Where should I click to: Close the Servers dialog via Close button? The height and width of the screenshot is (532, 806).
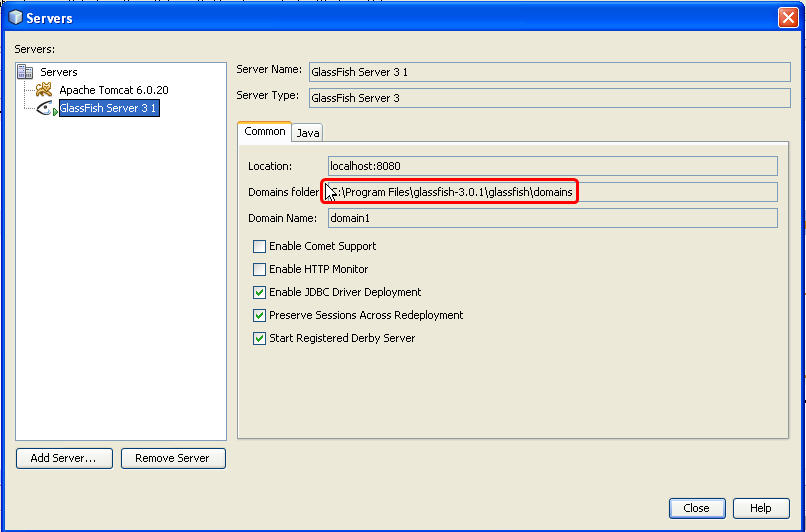(x=697, y=508)
